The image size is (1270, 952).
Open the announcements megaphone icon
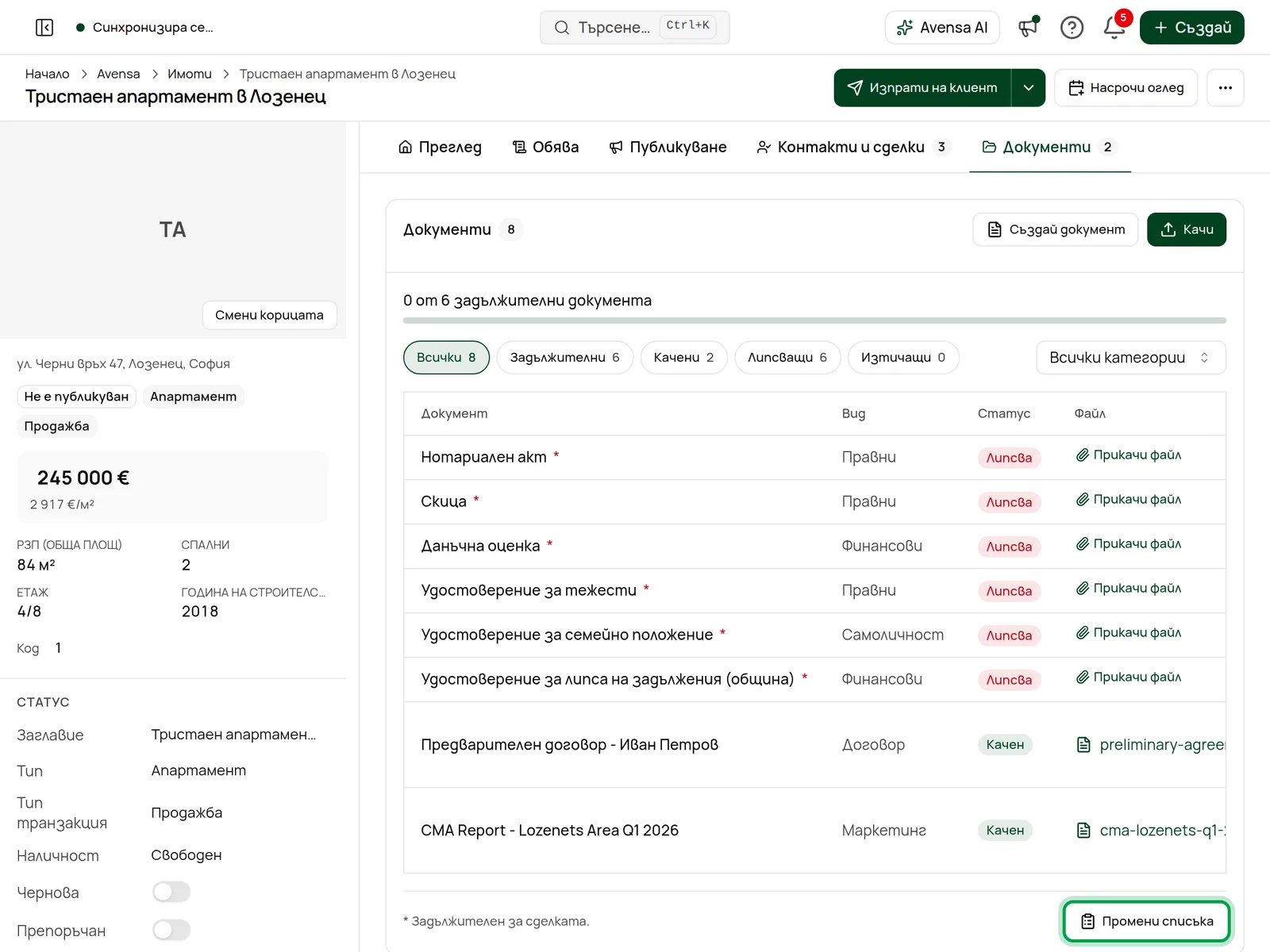pyautogui.click(x=1029, y=28)
